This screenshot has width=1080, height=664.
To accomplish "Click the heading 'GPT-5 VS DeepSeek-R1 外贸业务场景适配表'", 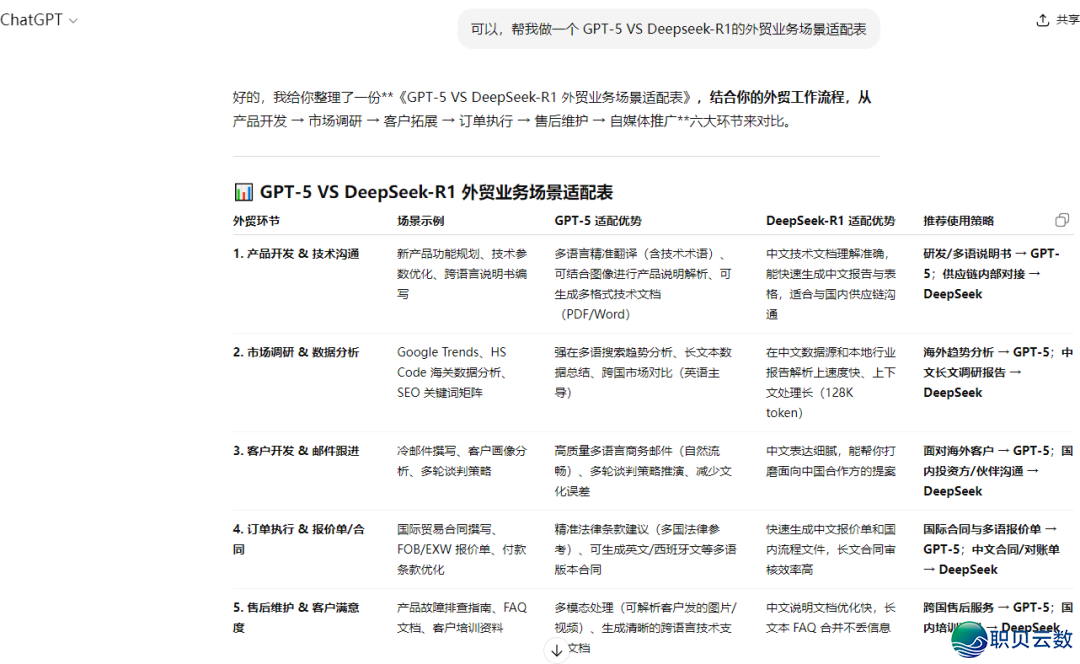I will [x=436, y=192].
